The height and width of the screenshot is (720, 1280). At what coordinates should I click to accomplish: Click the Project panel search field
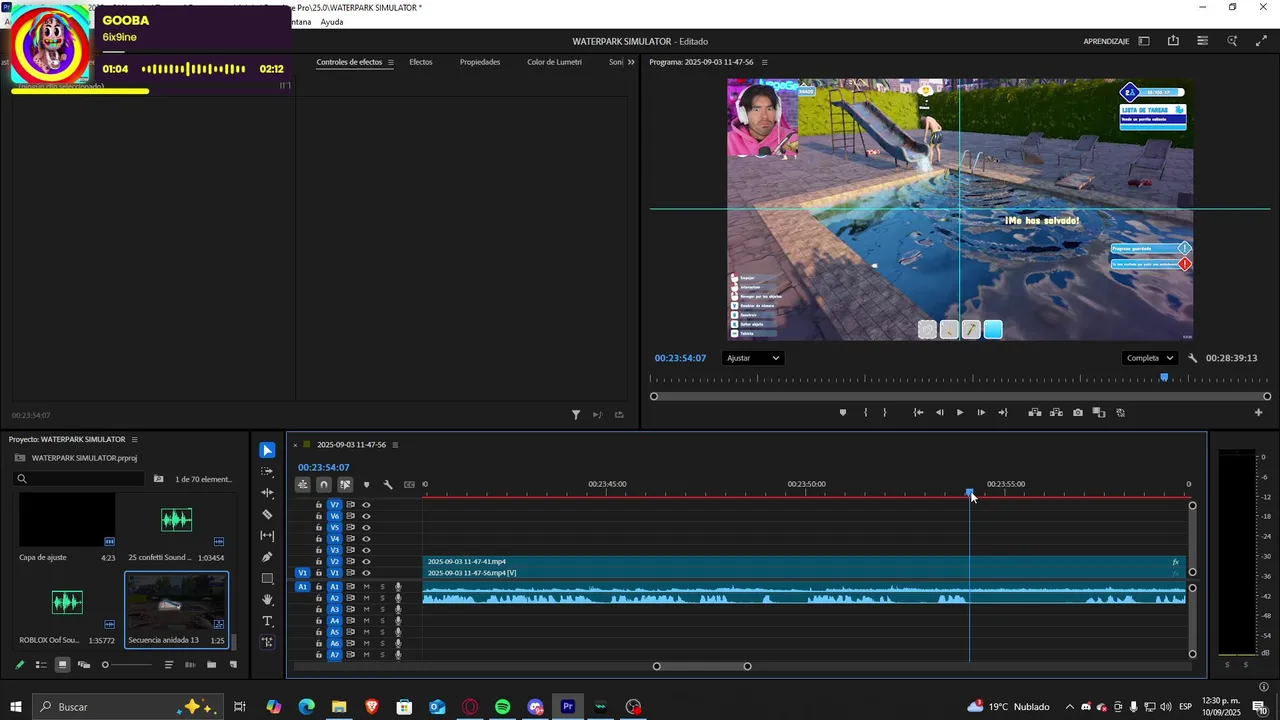coord(80,479)
